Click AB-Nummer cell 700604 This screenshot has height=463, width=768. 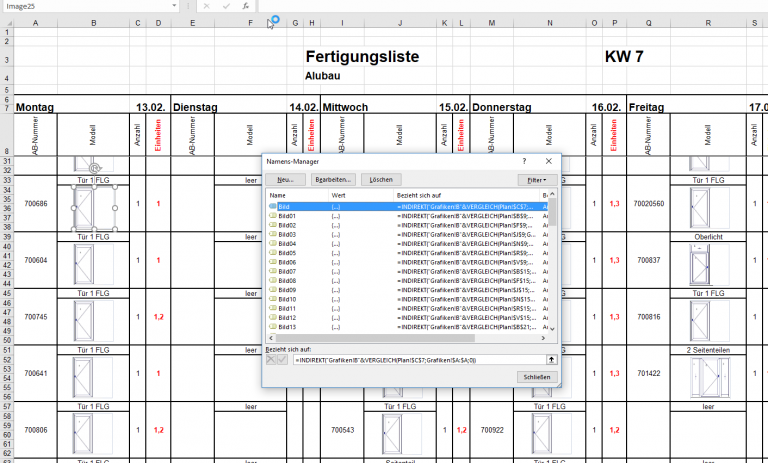click(36, 260)
